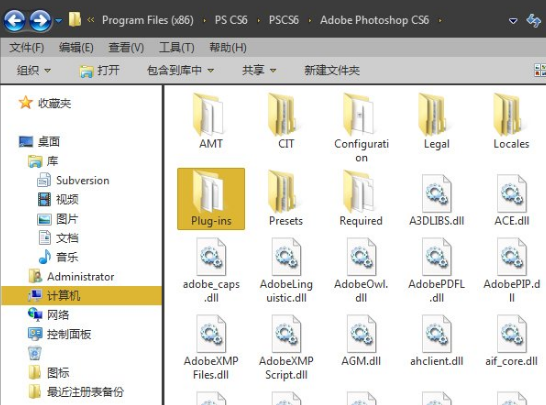Open the 组织 dropdown in toolbar
This screenshot has height=405, width=546.
coord(34,70)
